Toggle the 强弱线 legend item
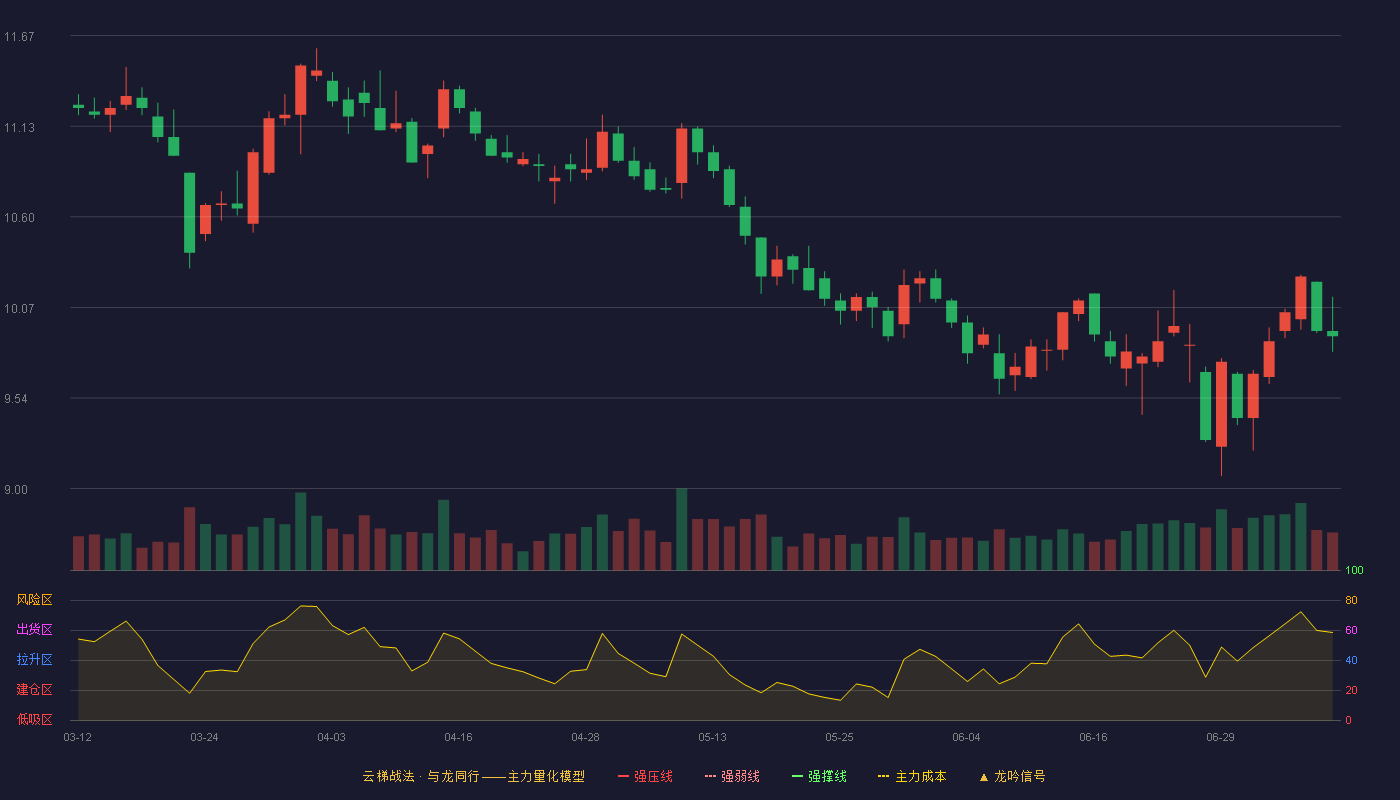Viewport: 1400px width, 800px height. tap(732, 776)
